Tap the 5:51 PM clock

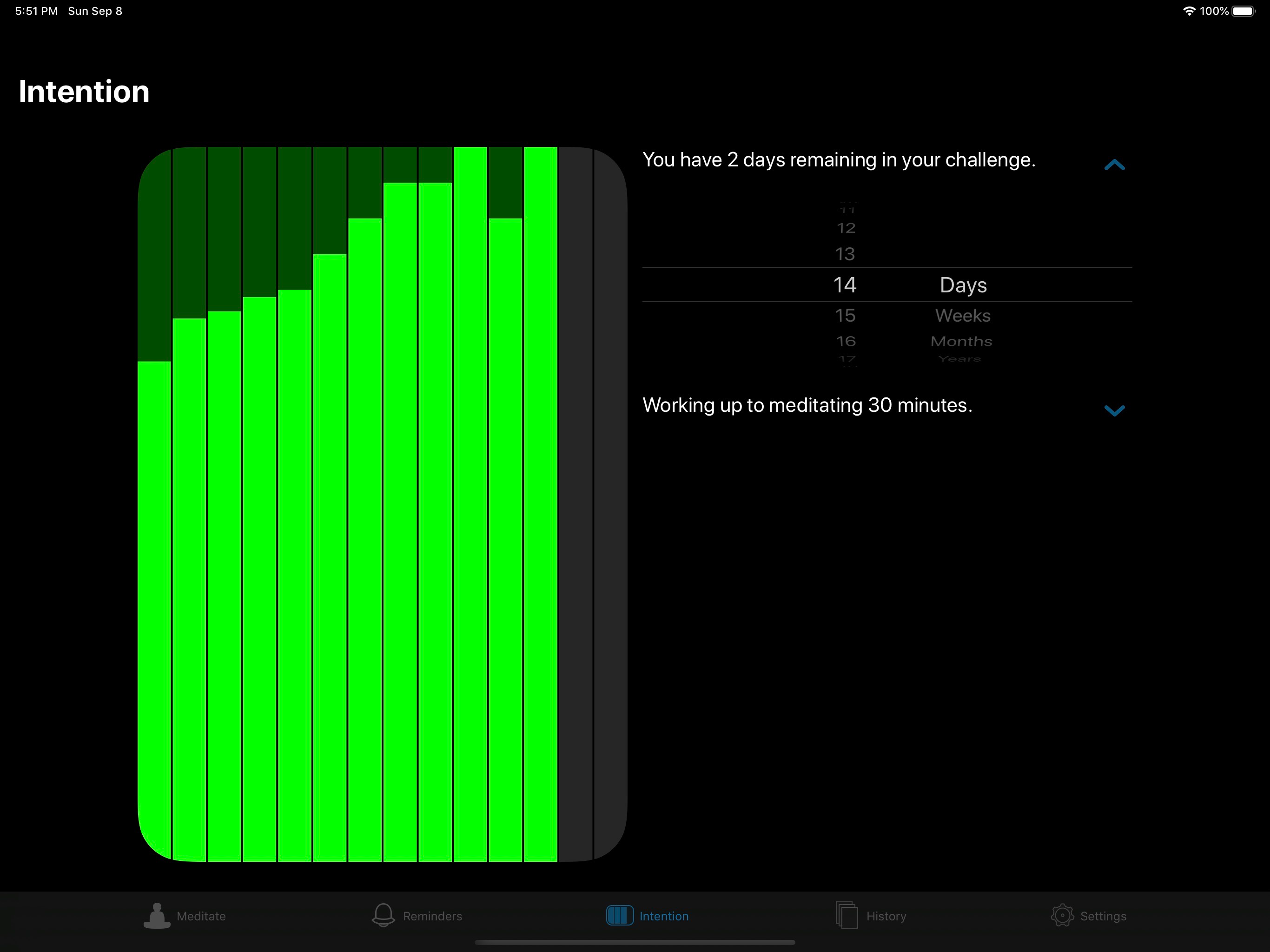[36, 11]
